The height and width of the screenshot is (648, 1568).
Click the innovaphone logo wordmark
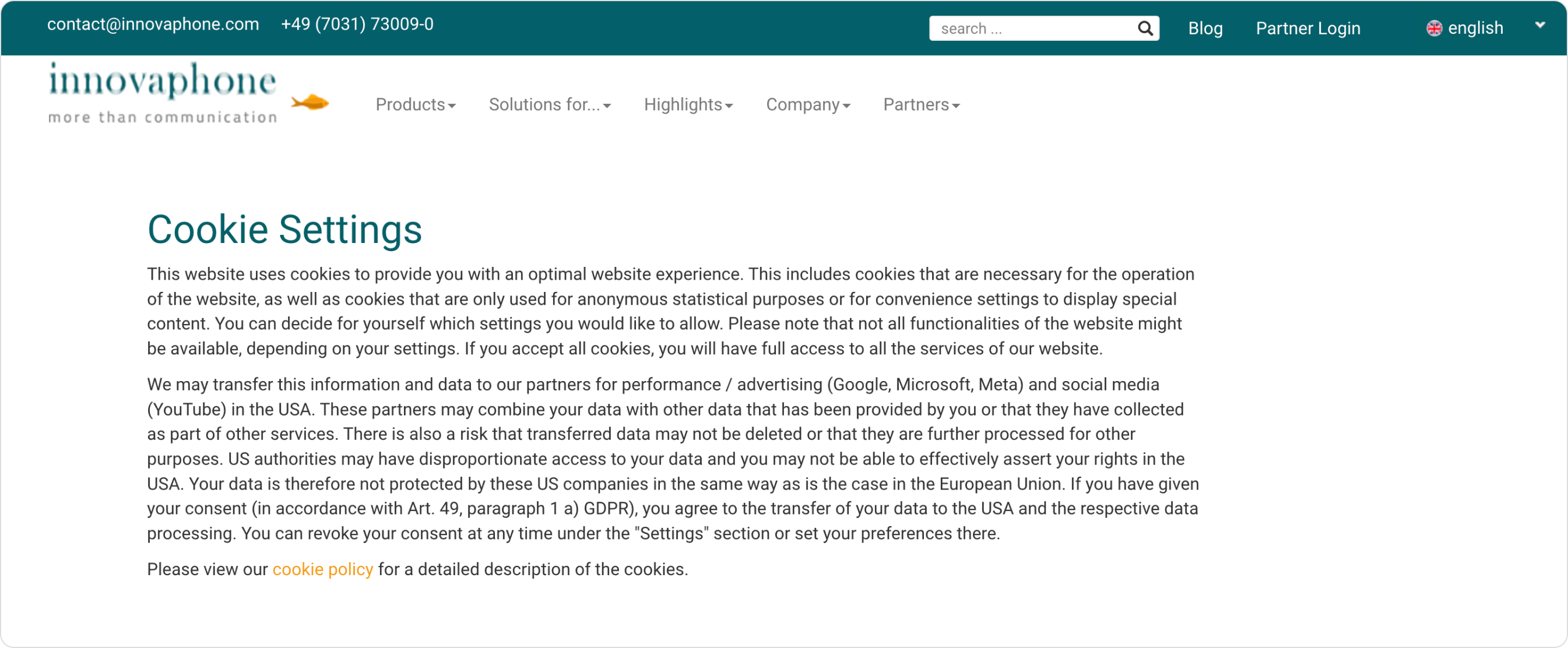(x=162, y=80)
